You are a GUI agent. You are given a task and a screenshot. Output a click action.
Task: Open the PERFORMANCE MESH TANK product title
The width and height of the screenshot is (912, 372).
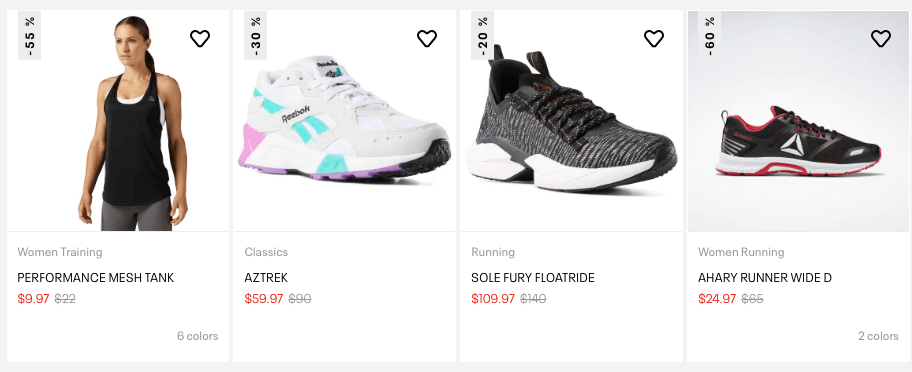coord(95,278)
